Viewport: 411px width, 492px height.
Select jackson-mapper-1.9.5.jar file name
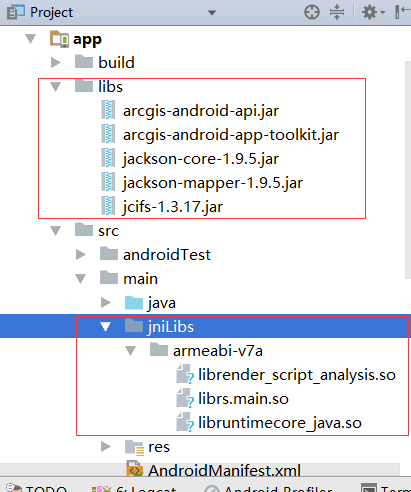click(x=213, y=183)
